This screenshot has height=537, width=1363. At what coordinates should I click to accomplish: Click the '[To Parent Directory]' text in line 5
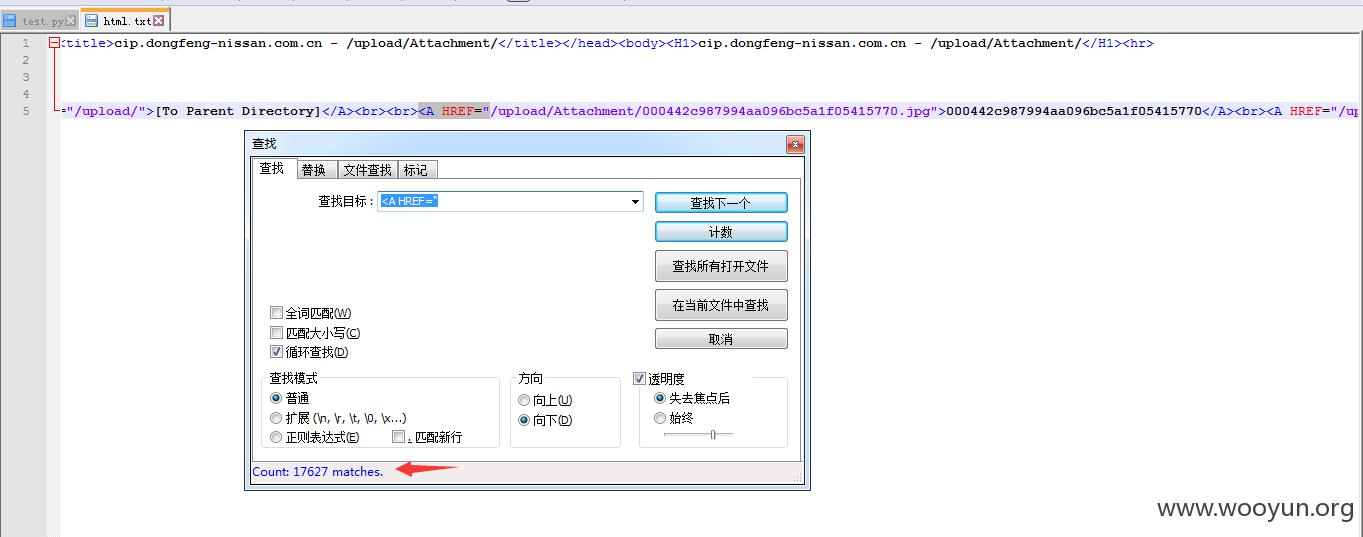237,111
